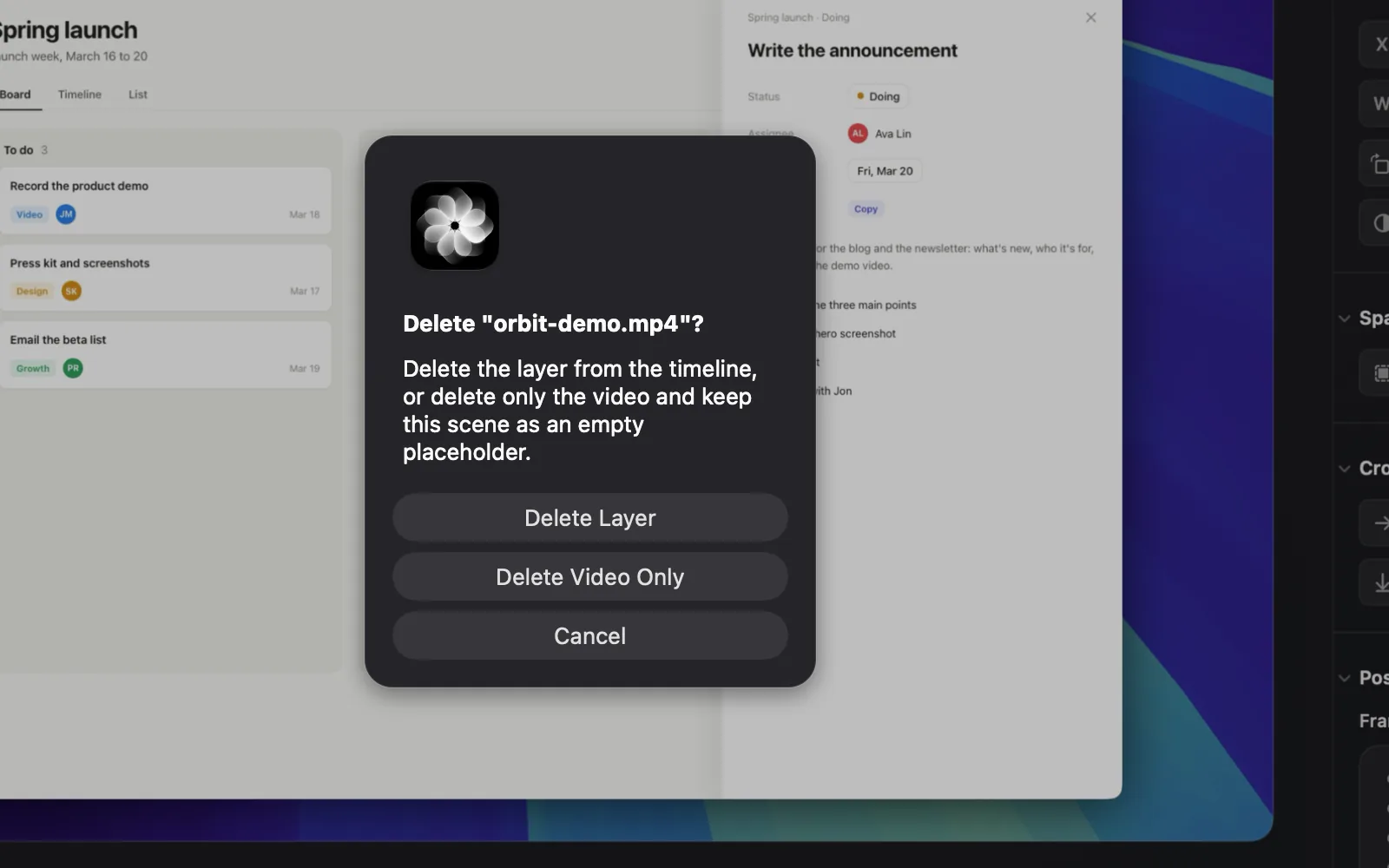
Task: Click the Design tag on the board
Action: [32, 292]
